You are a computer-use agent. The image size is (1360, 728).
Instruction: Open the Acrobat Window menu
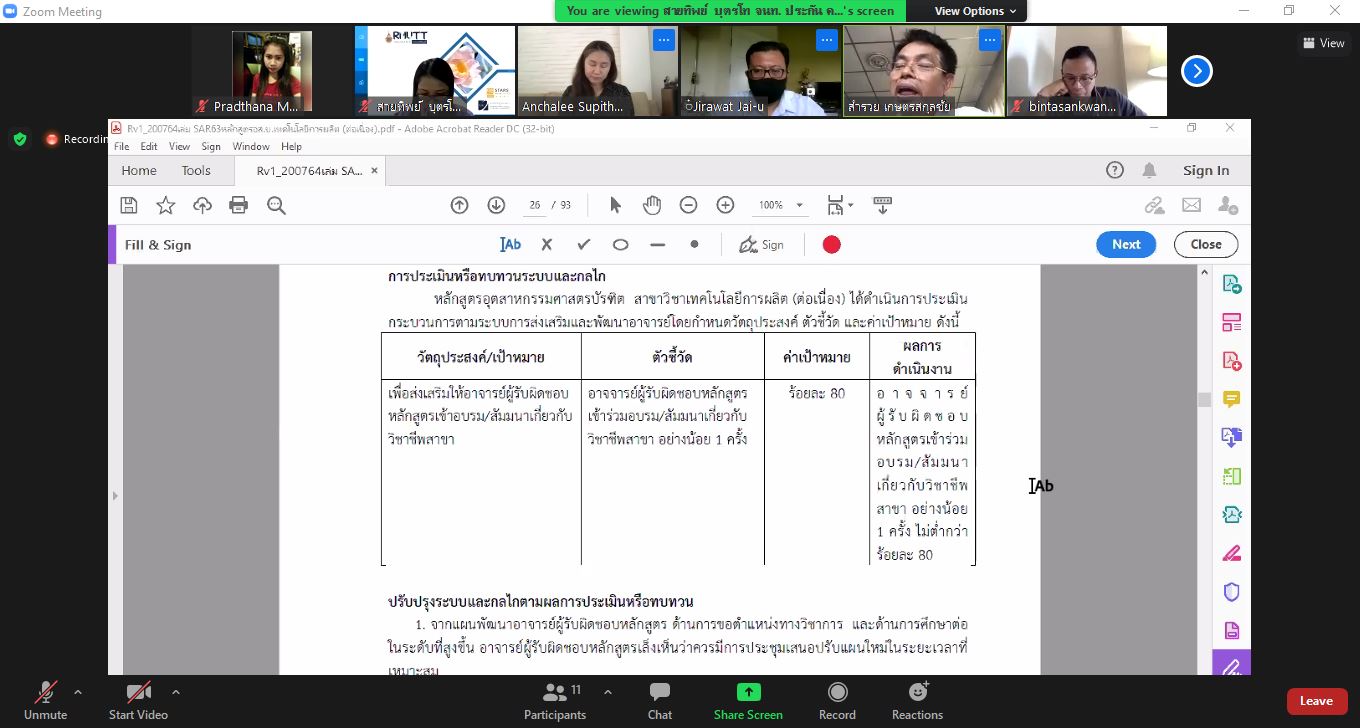251,146
